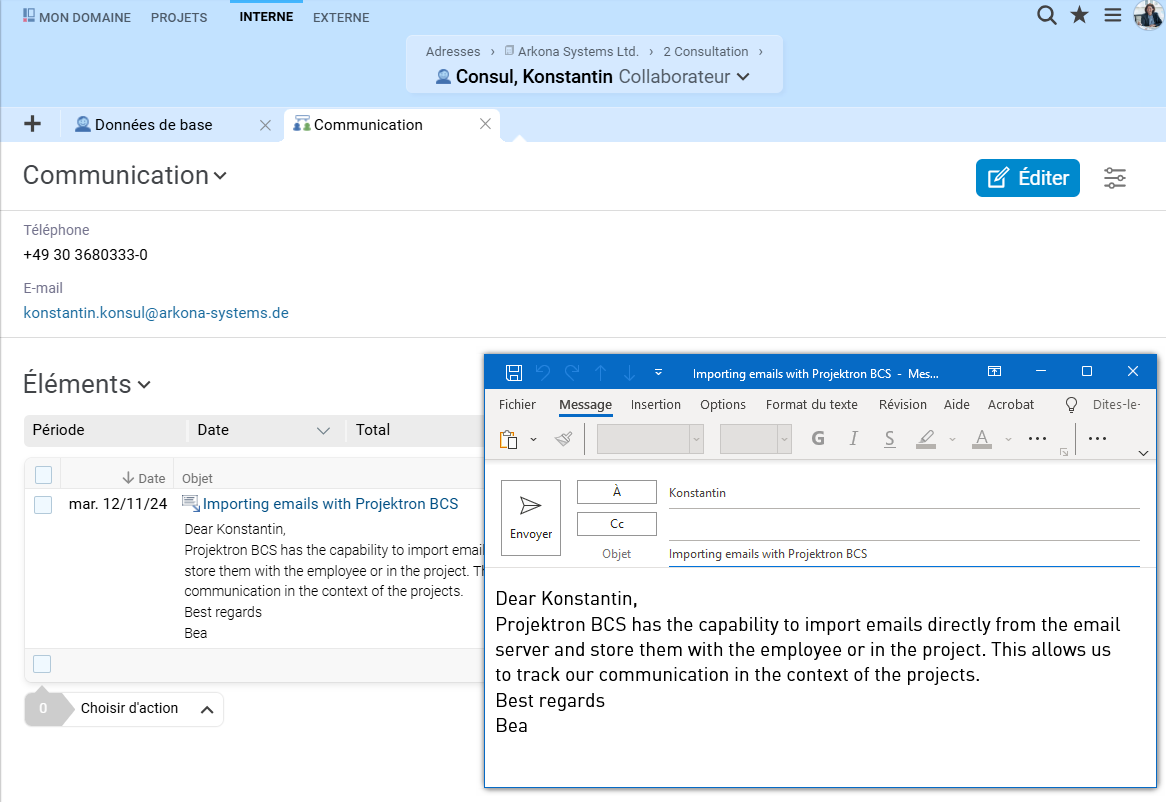Image resolution: width=1166 pixels, height=802 pixels.
Task: Open the user profile avatar
Action: (x=1148, y=15)
